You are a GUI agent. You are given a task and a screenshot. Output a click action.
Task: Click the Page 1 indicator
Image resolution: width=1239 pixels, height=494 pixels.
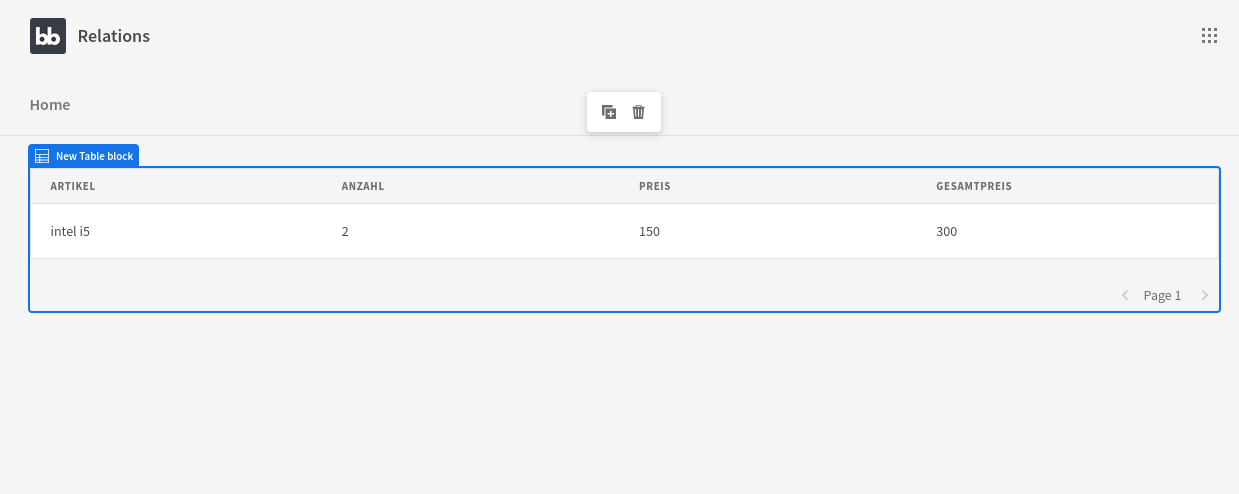point(1162,295)
